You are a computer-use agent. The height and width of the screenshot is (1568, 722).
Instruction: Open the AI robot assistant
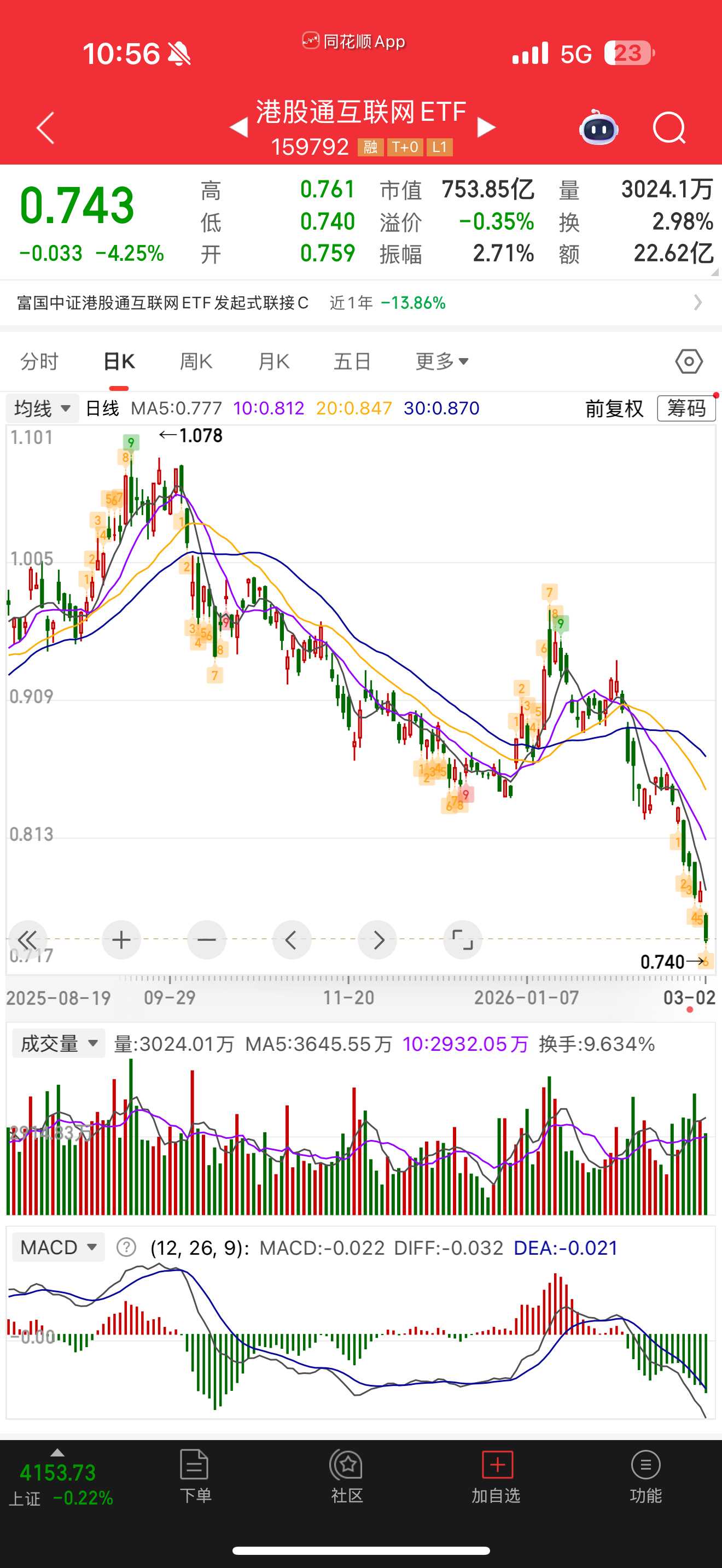599,128
